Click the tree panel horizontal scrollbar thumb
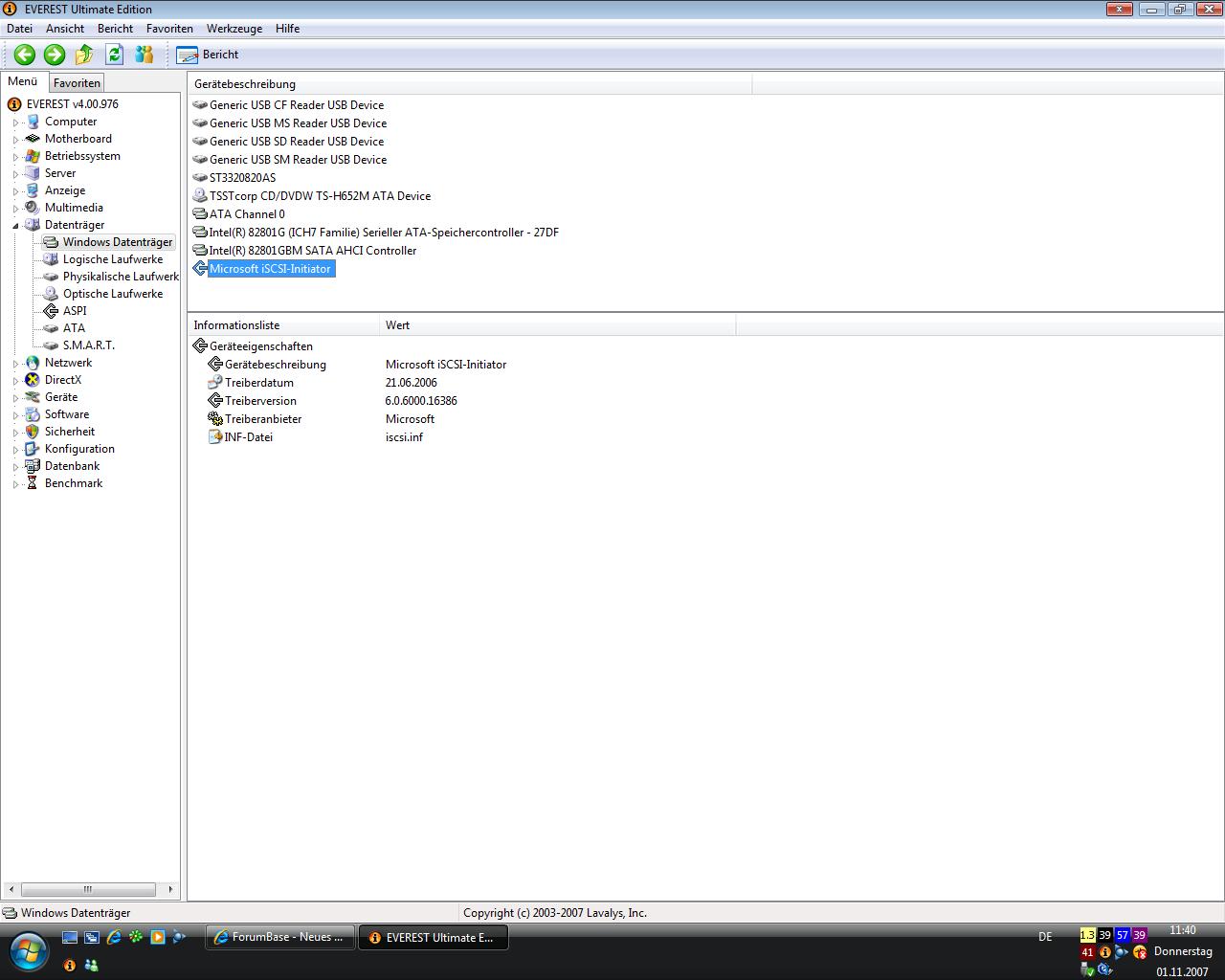This screenshot has width=1225, height=980. [x=88, y=889]
